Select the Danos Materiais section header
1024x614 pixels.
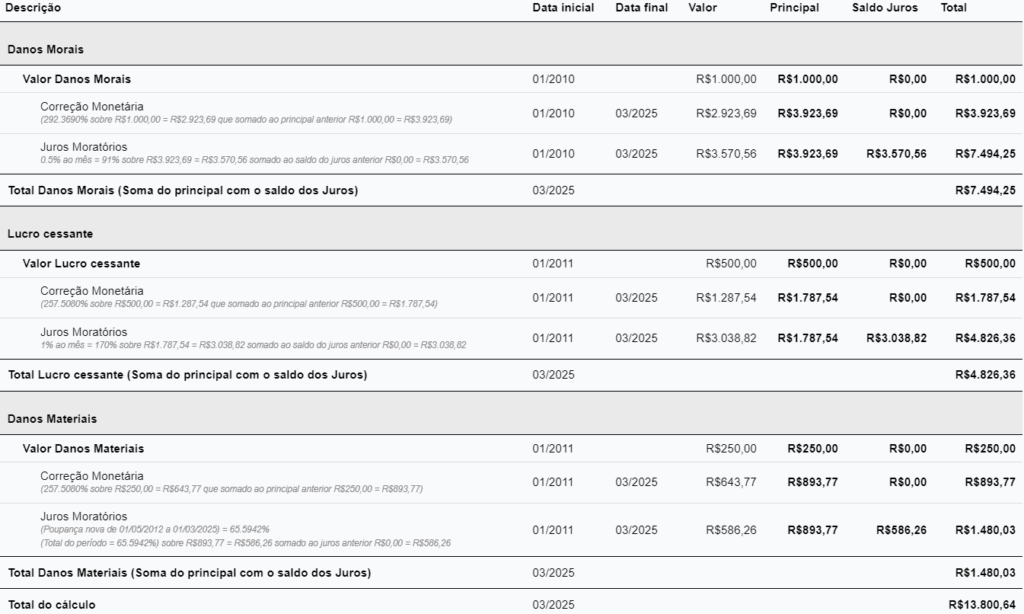(52, 418)
